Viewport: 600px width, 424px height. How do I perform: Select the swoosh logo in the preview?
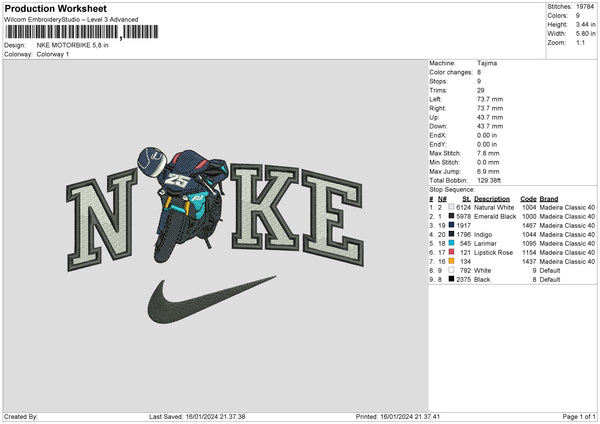coord(211,300)
